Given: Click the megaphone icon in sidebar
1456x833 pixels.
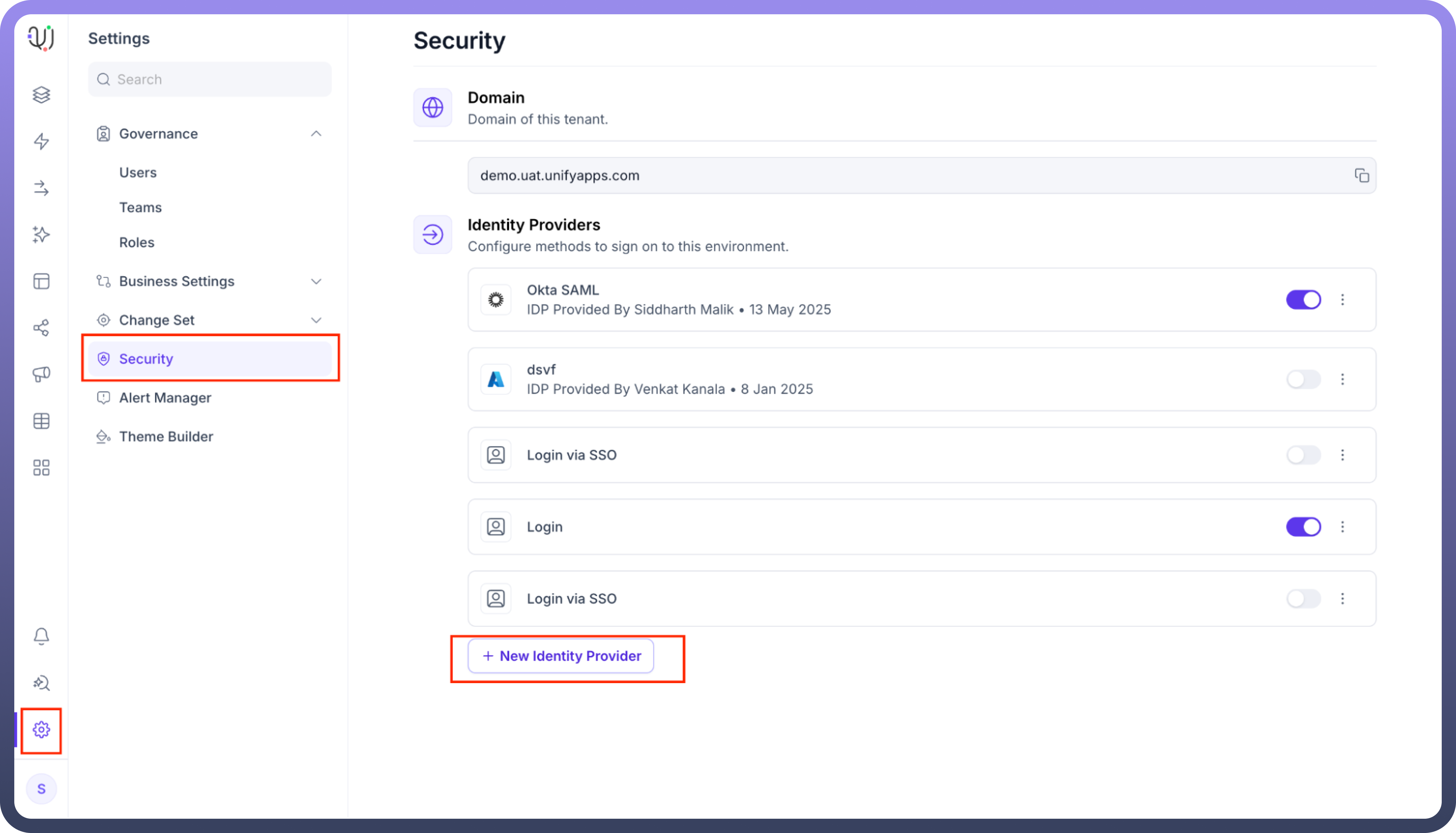Looking at the screenshot, I should [41, 374].
